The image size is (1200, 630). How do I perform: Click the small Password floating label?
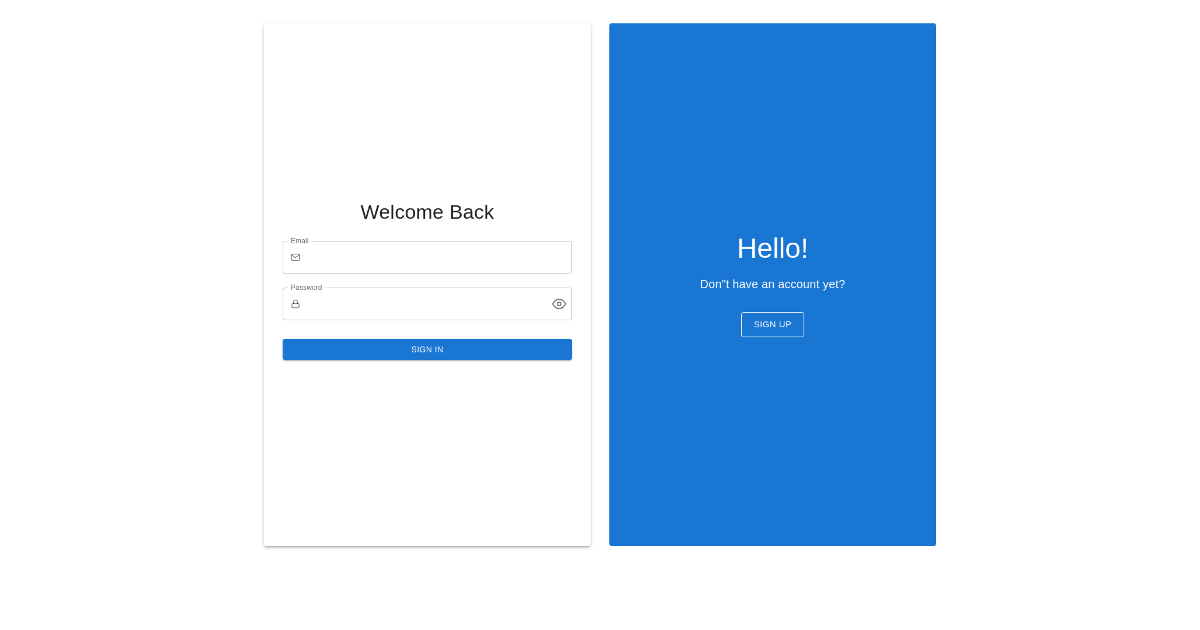(x=306, y=287)
